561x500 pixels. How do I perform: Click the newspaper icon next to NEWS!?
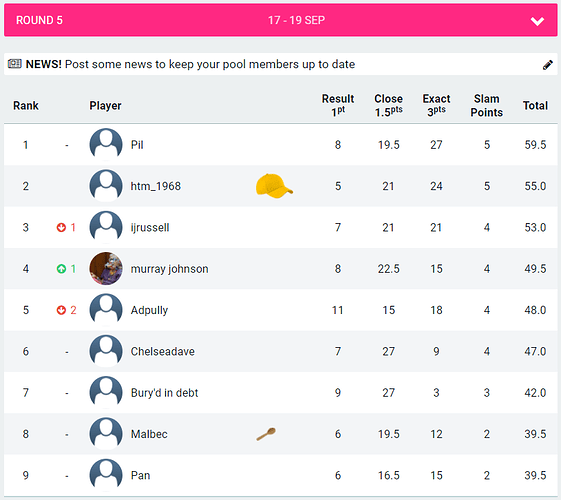point(15,64)
